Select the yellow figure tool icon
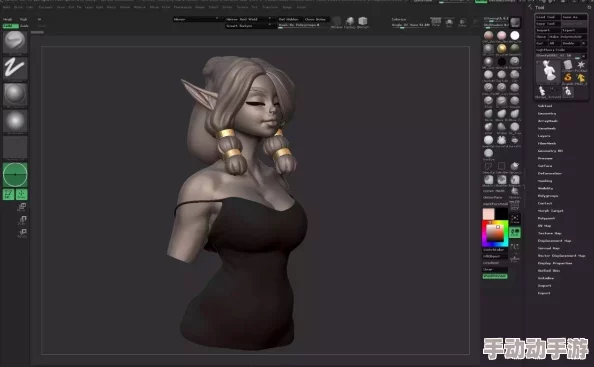This screenshot has height=367, width=594. pos(581,78)
